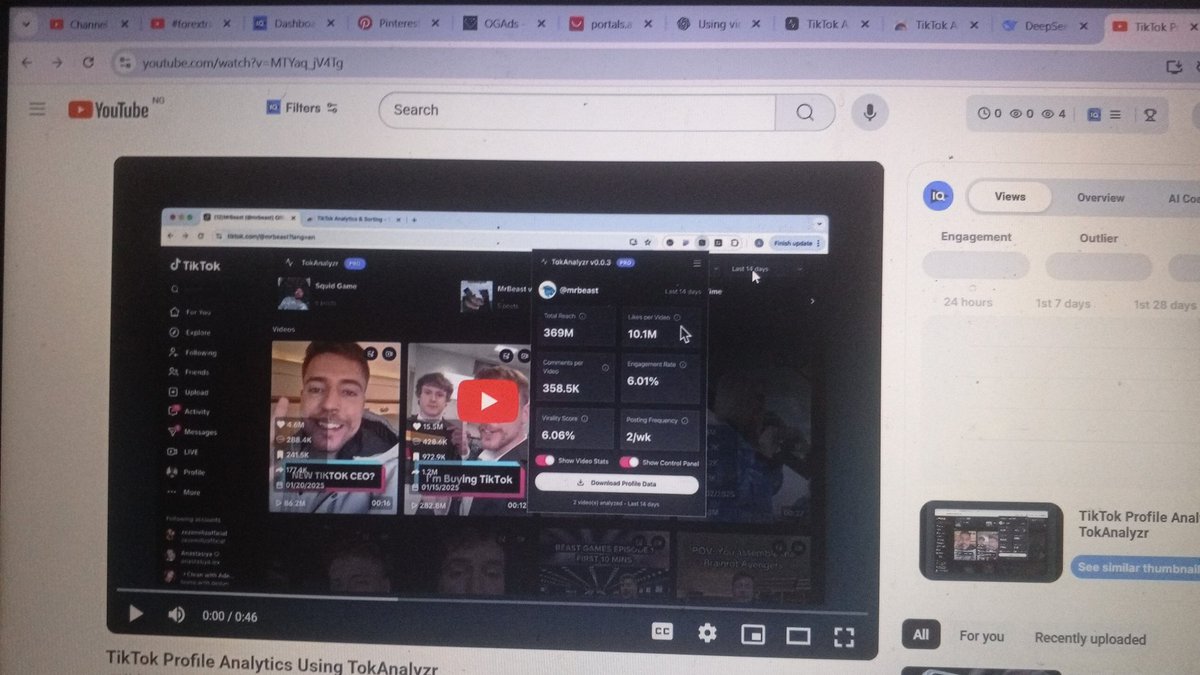The width and height of the screenshot is (1200, 675).
Task: Click the 0:00 / 0:46 time display
Action: (x=229, y=616)
